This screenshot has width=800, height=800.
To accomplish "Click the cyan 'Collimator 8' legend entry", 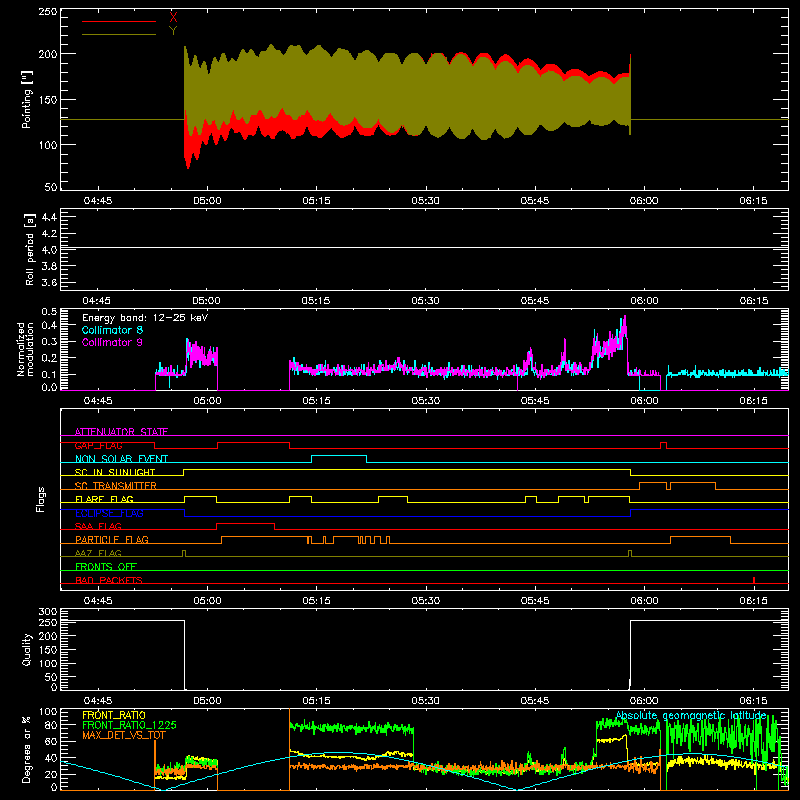I will click(112, 330).
